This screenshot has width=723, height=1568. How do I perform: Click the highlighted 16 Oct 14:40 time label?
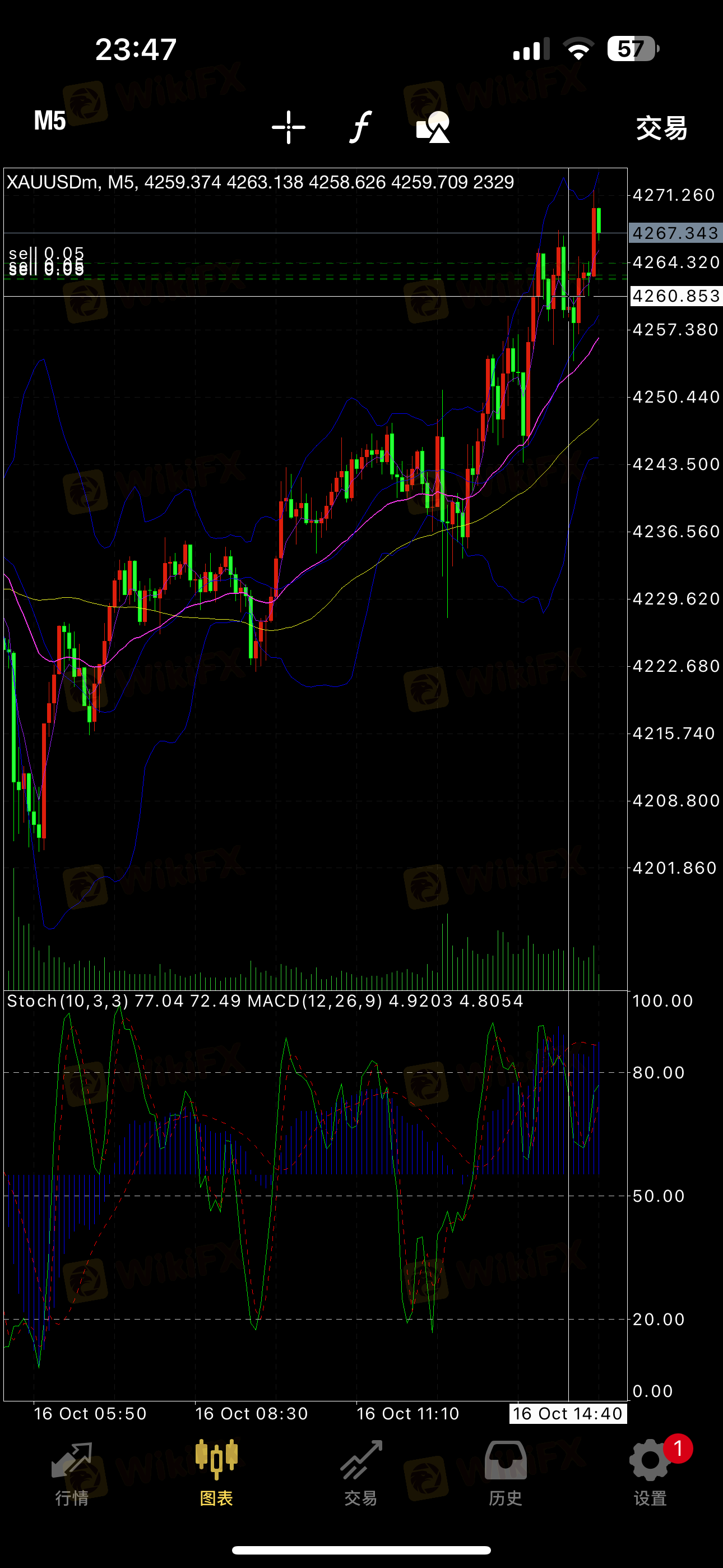tap(568, 1413)
